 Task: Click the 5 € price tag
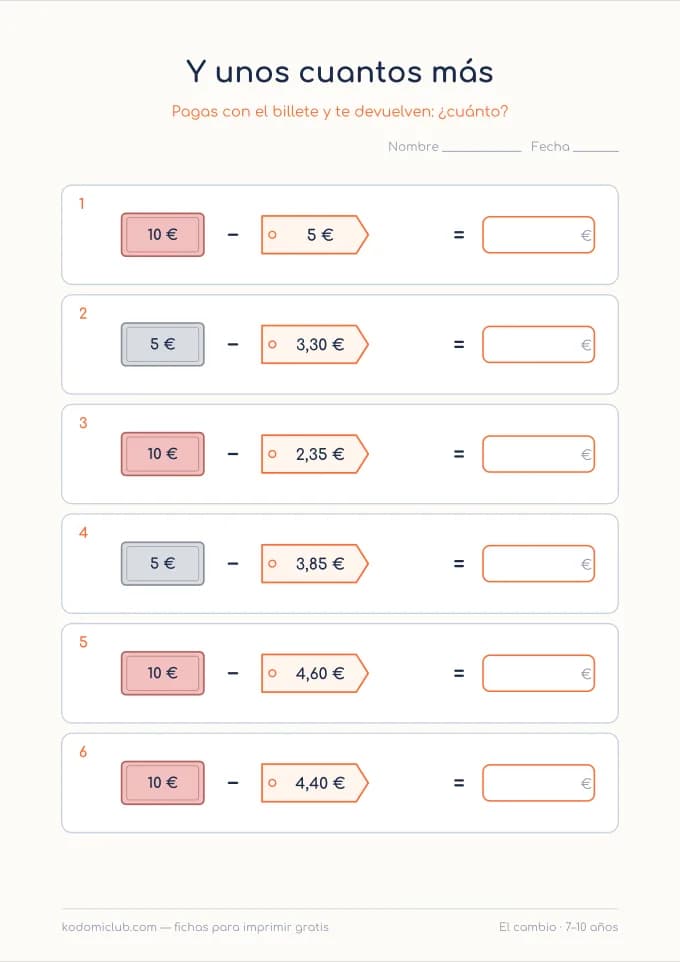coord(314,234)
